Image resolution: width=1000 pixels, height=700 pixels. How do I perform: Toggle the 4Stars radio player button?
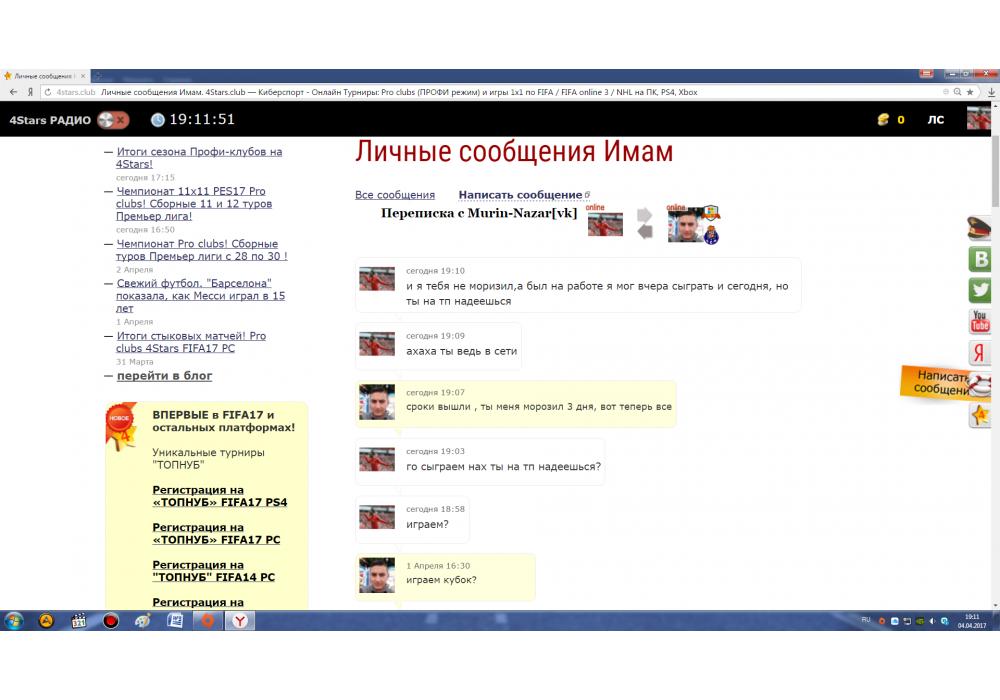[x=112, y=120]
